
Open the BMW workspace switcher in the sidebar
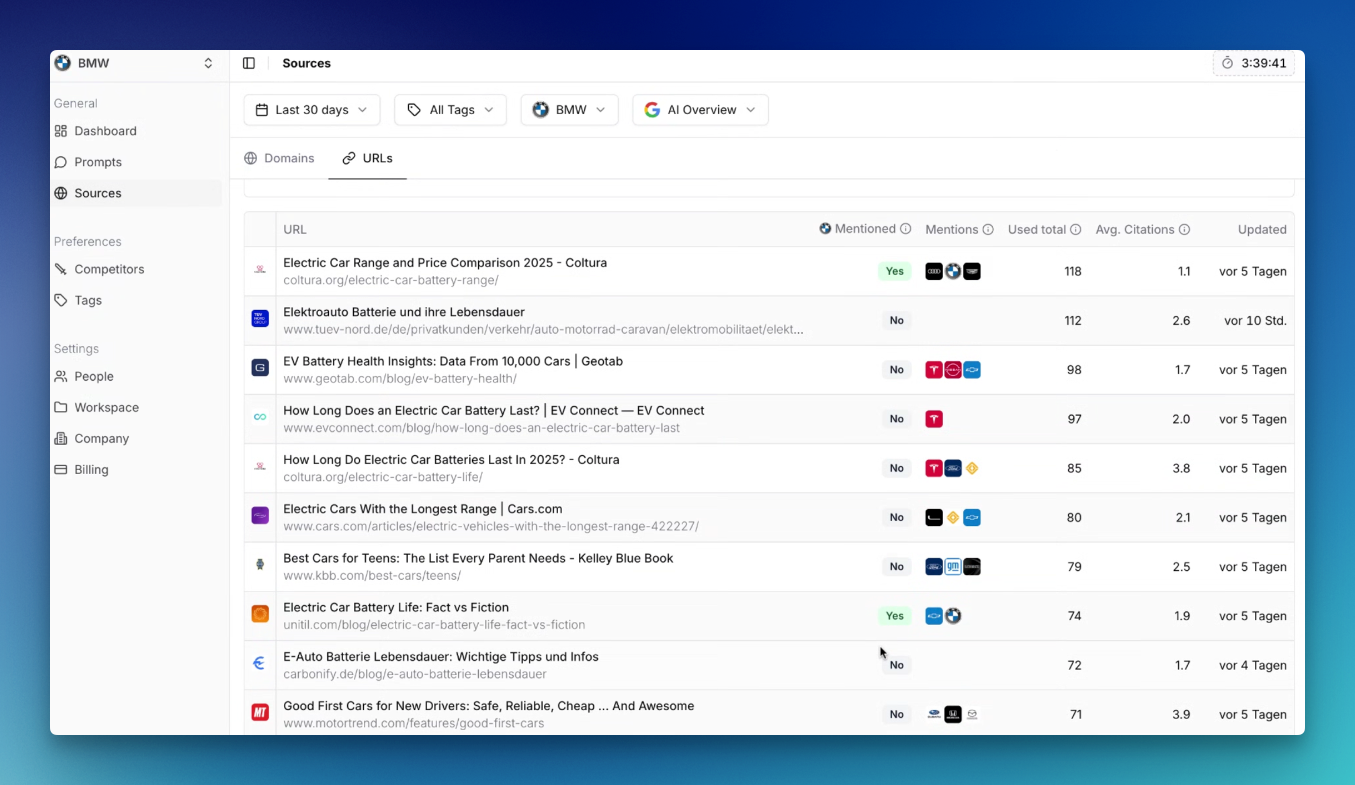pyautogui.click(x=135, y=63)
